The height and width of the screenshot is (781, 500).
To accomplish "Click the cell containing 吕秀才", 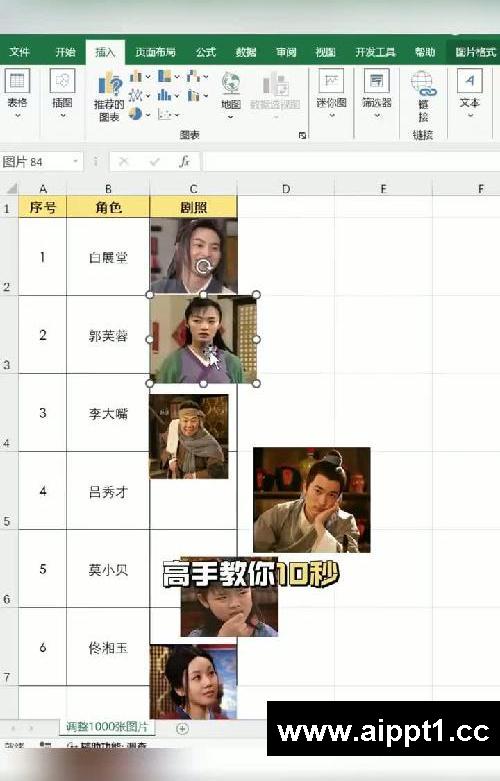I will [108, 492].
